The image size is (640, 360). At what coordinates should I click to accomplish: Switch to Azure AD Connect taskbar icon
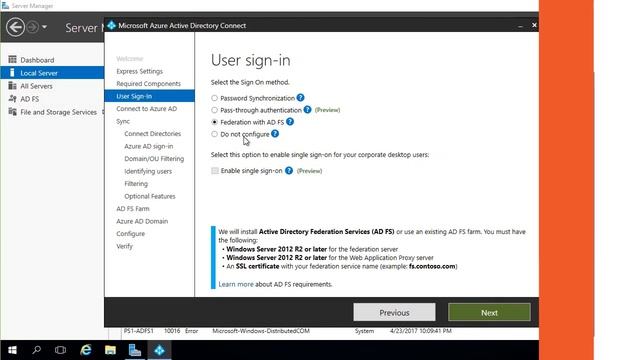point(159,350)
